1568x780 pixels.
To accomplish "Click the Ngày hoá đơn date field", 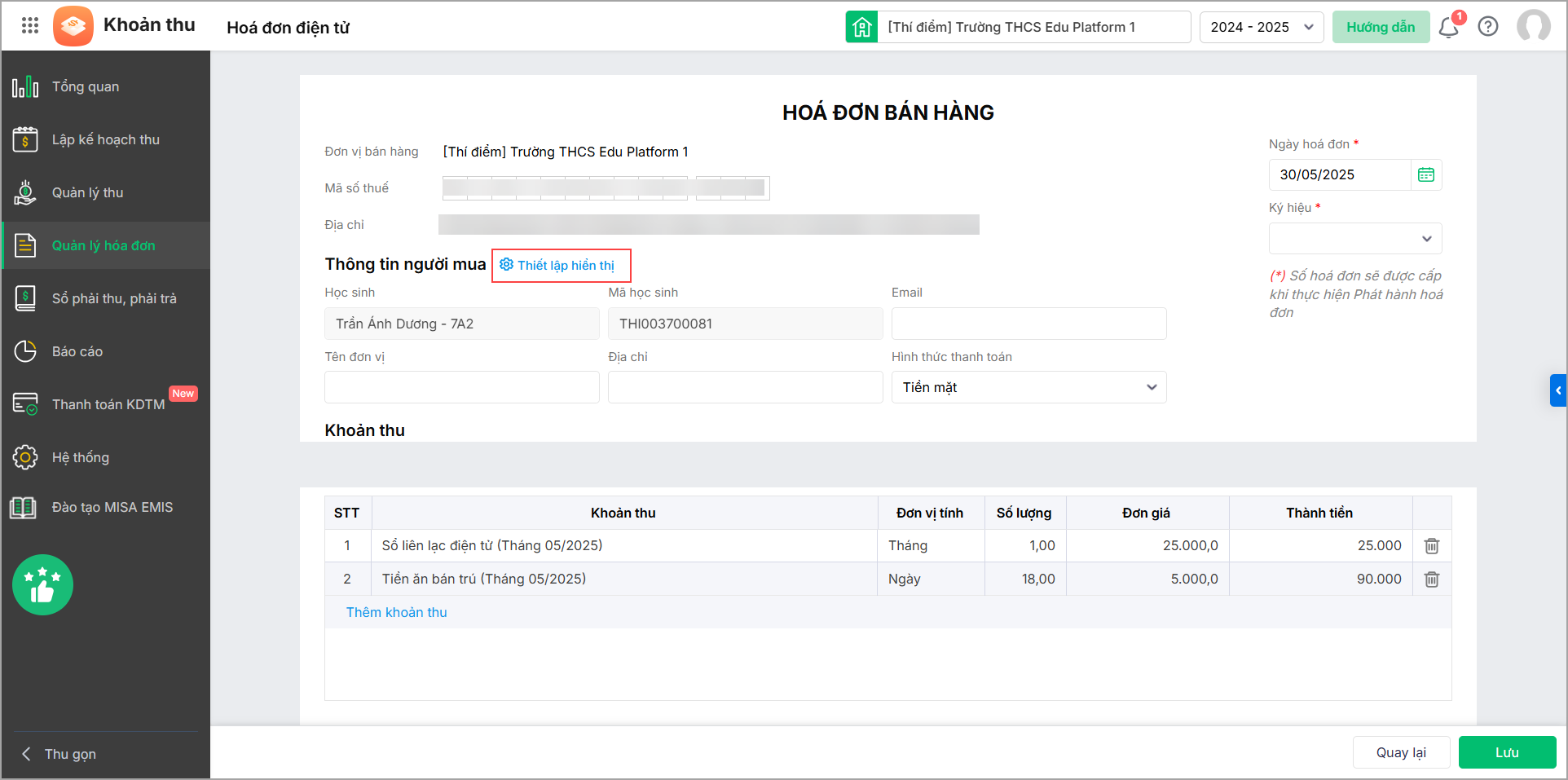I will 1340,174.
